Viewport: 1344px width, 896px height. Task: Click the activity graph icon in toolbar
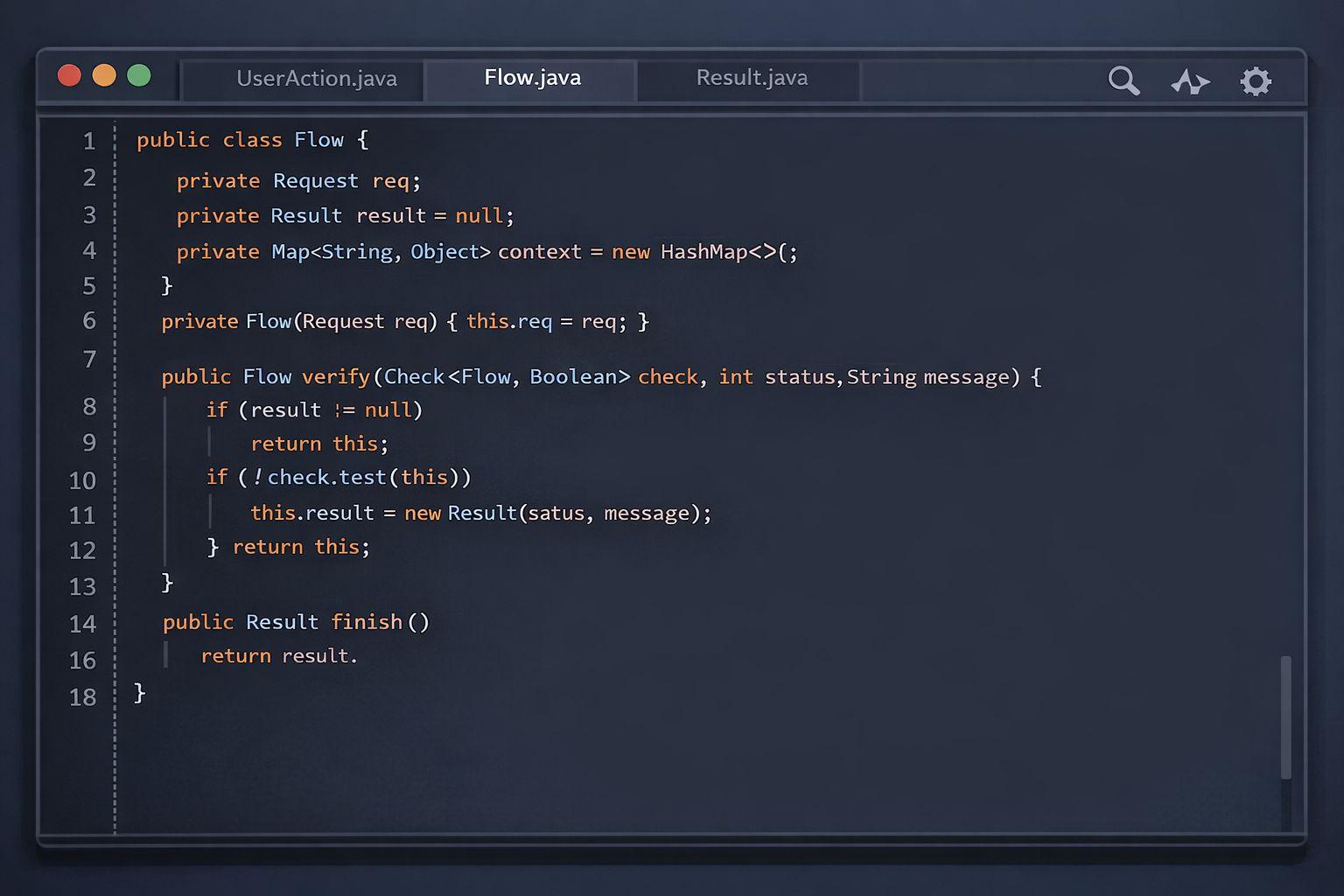1190,81
